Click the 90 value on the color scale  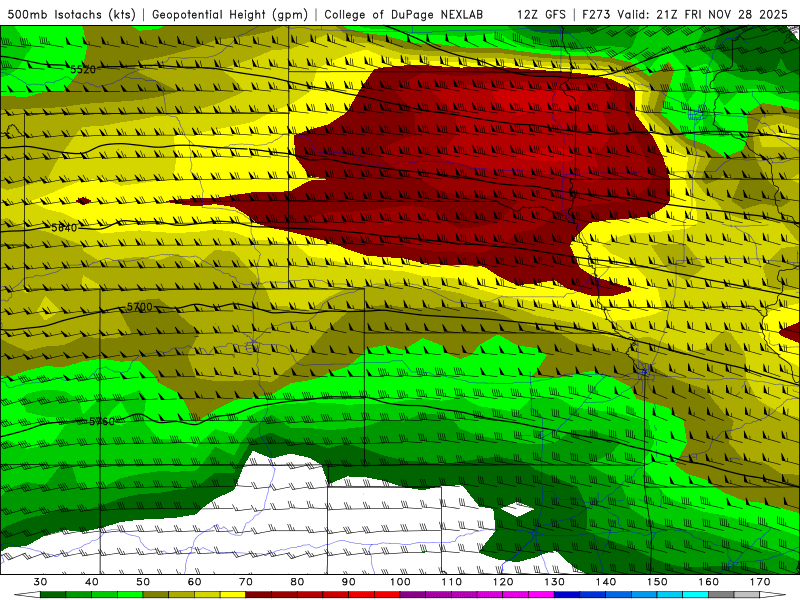point(348,582)
